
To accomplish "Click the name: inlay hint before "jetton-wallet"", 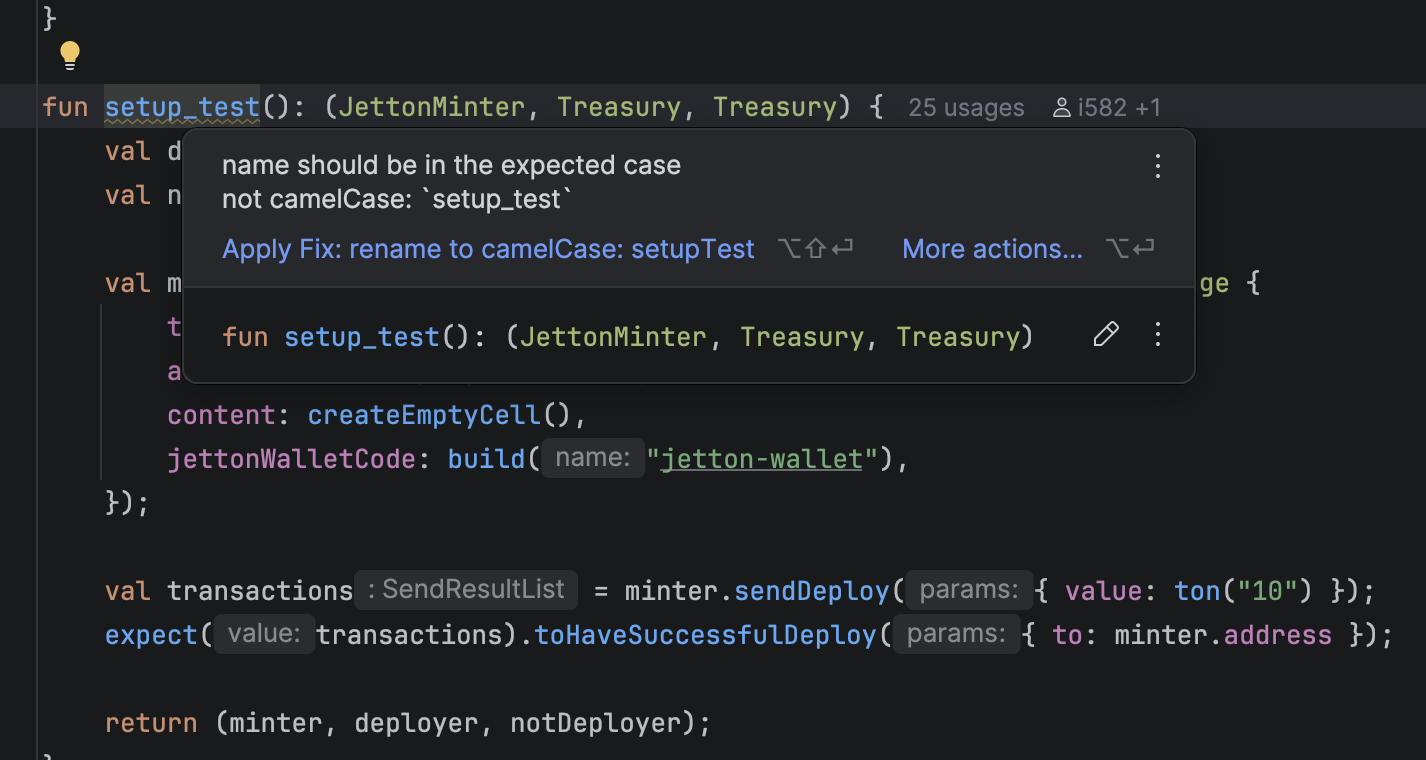I will coord(593,459).
